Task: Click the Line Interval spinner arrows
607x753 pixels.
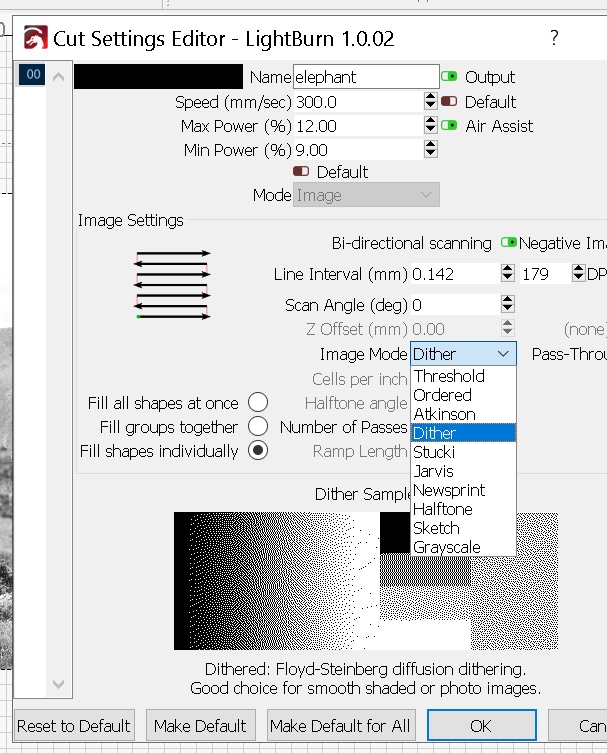Action: point(508,273)
